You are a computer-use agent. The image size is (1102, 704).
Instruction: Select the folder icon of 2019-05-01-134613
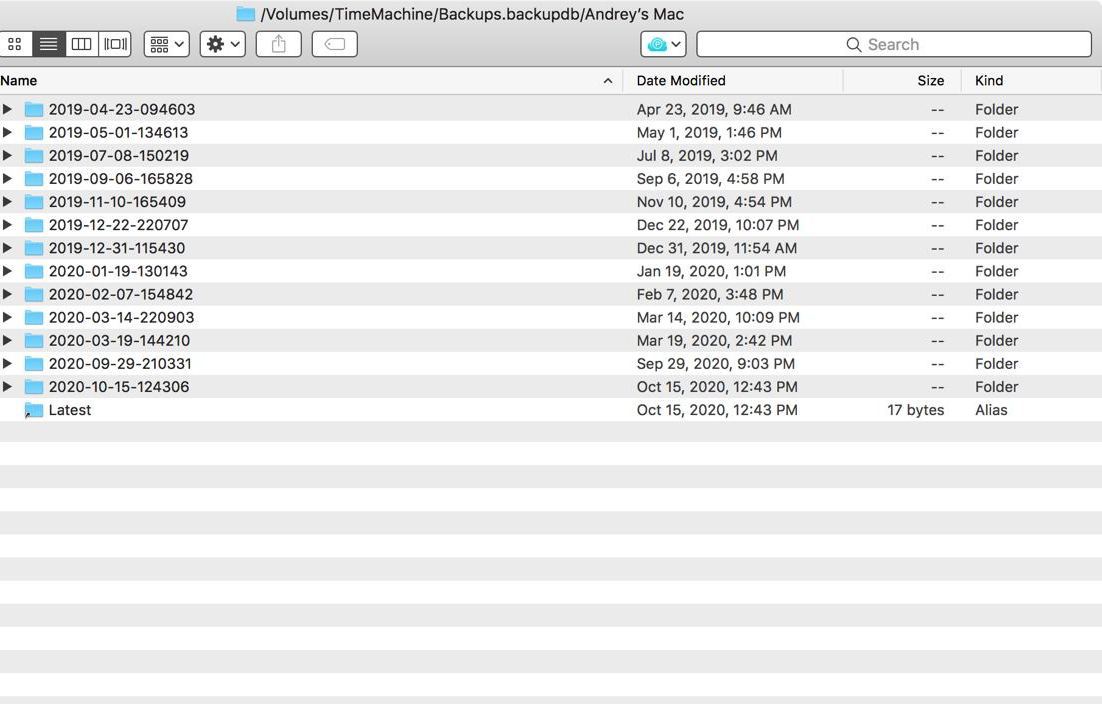coord(34,132)
